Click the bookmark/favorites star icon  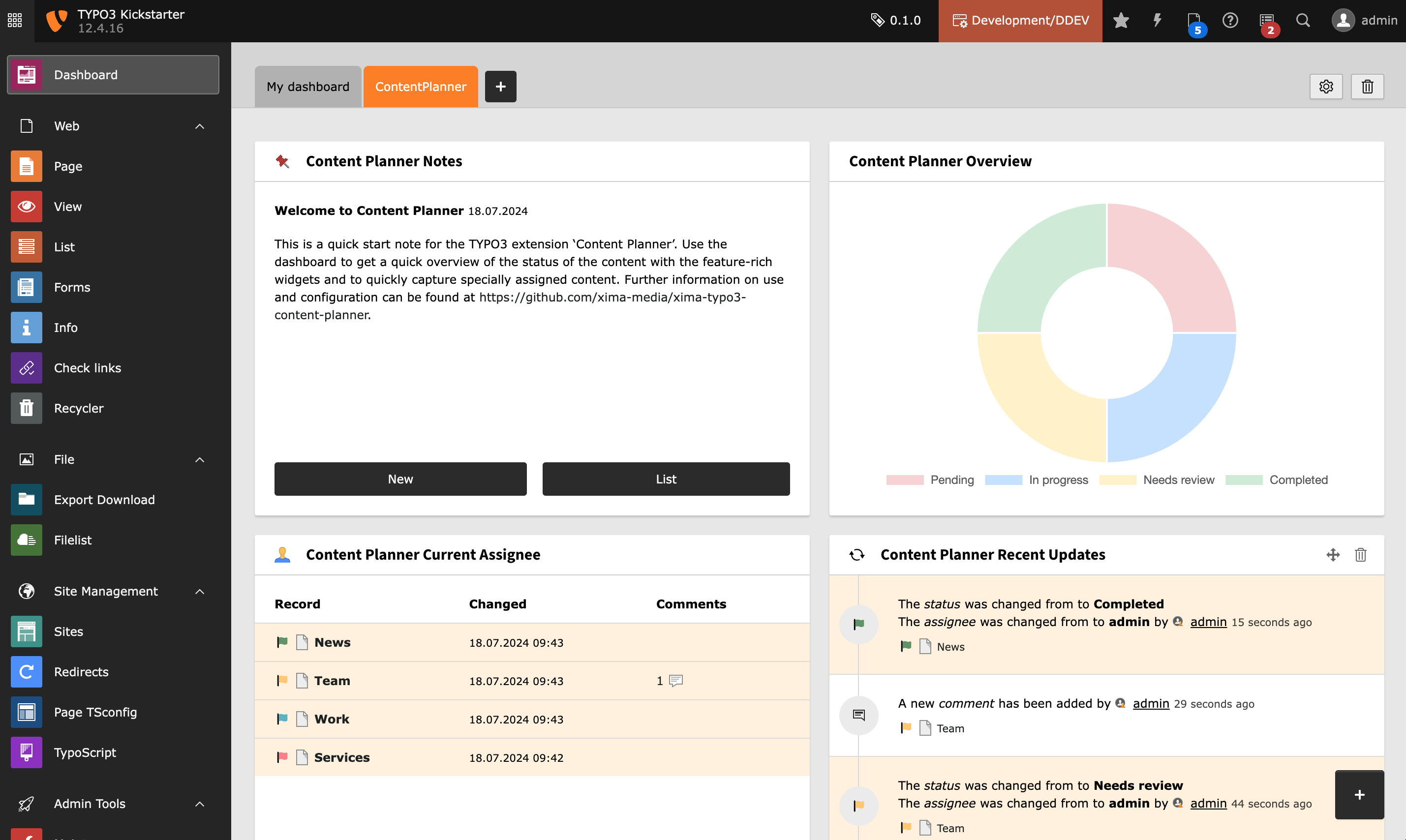pos(1121,19)
